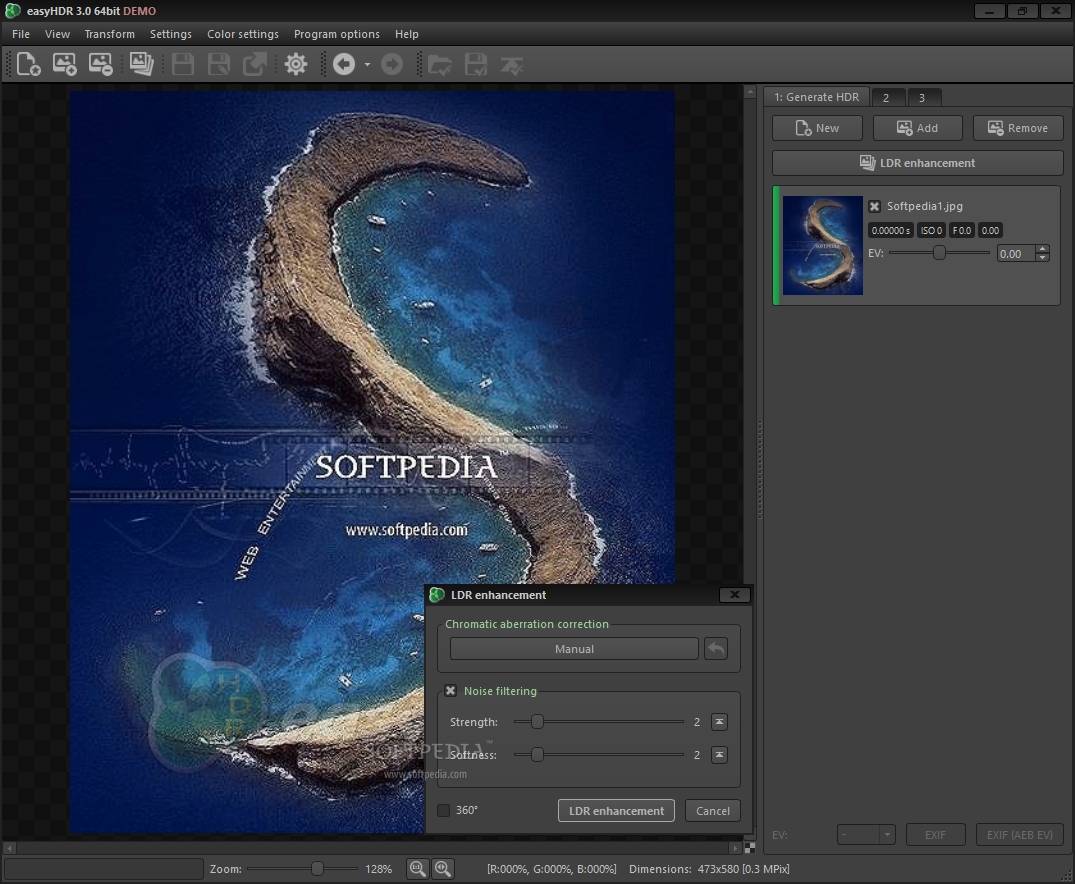
Task: Click the Softpedia1.jpg file name
Action: point(924,206)
